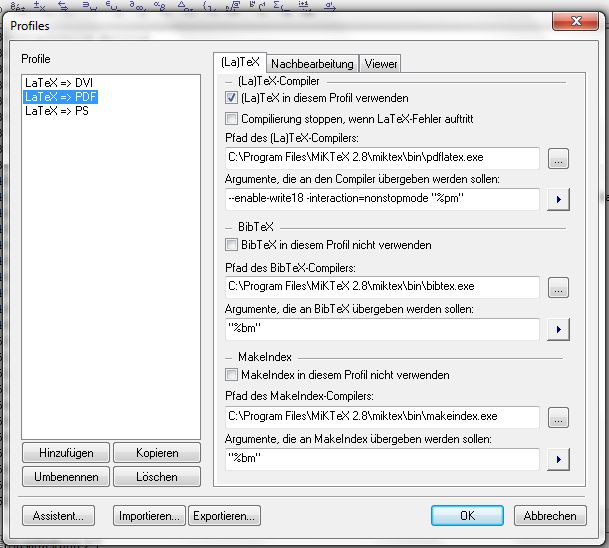Open MakeIndex arguments placeholder arrow menu
This screenshot has height=548, width=609.
[559, 459]
